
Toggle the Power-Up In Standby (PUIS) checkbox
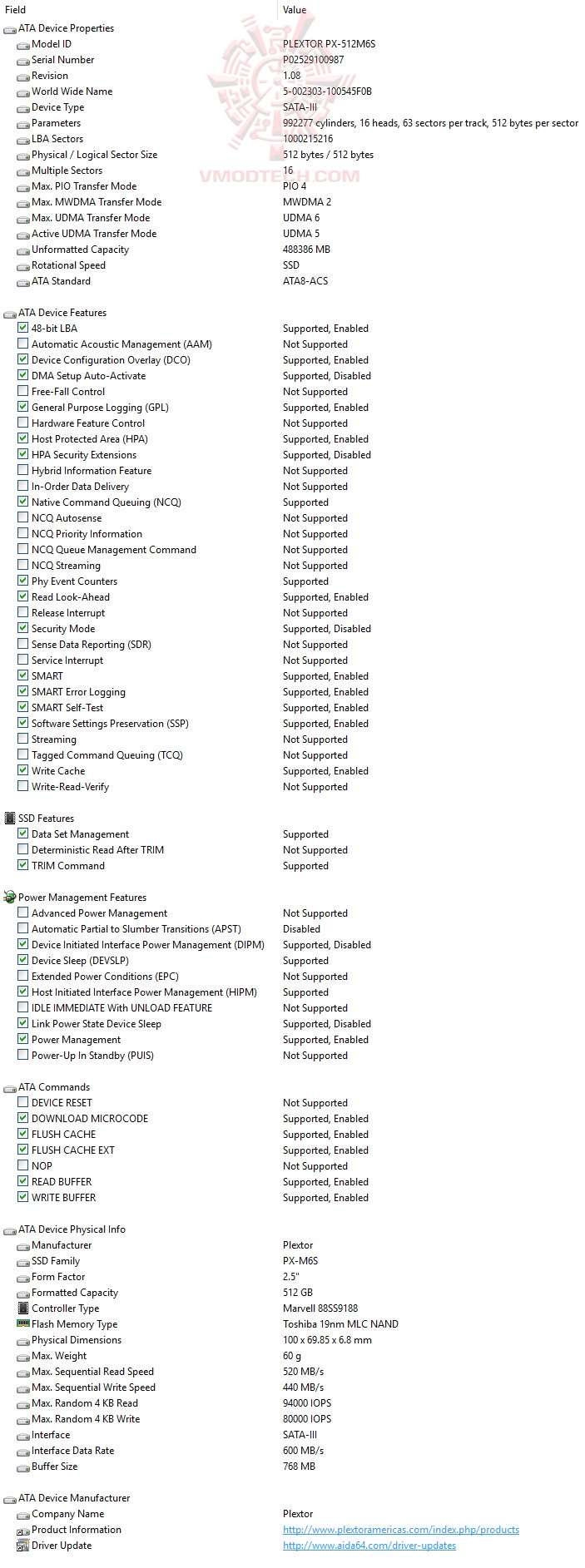click(x=23, y=1056)
